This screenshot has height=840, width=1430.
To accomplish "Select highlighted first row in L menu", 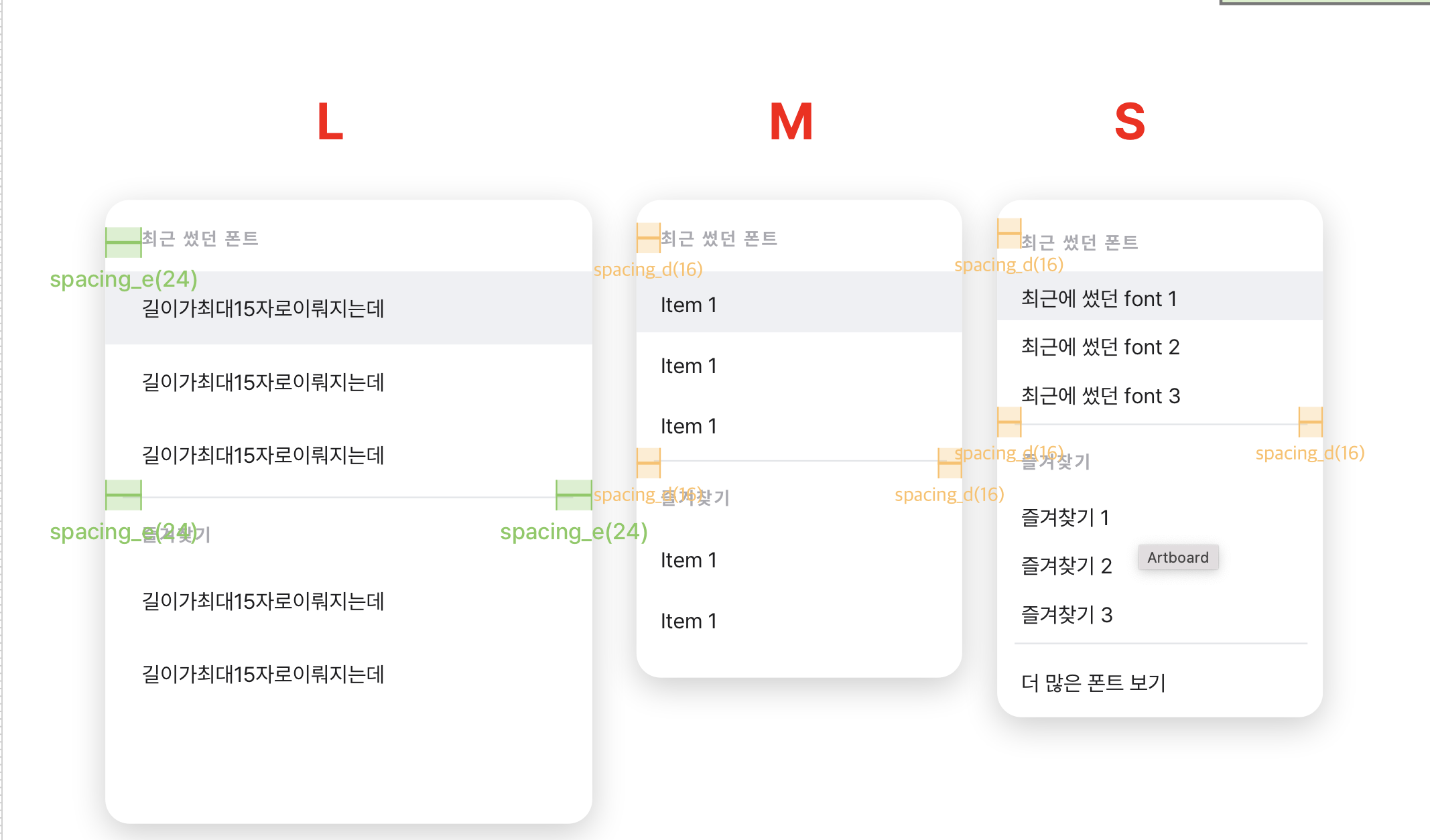I will 348,308.
